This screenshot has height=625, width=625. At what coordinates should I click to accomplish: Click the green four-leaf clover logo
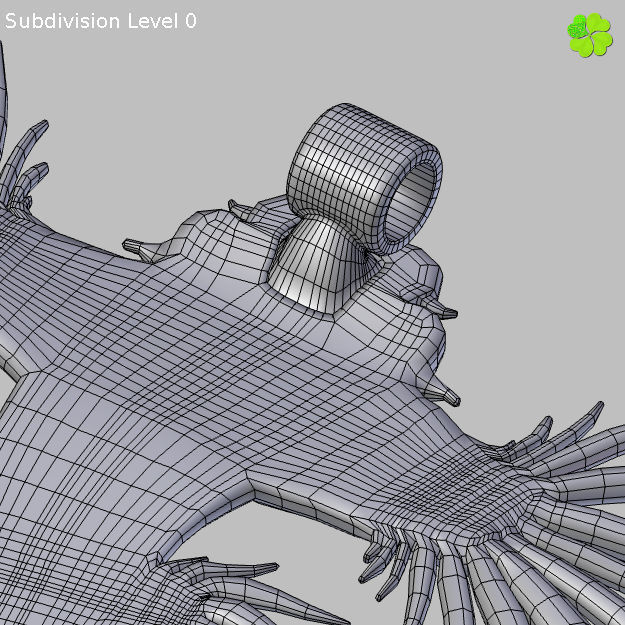coord(590,35)
